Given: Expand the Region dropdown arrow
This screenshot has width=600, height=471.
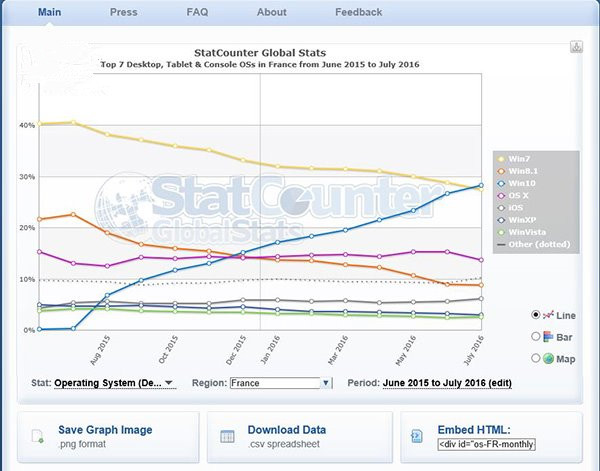Looking at the screenshot, I should pyautogui.click(x=326, y=382).
